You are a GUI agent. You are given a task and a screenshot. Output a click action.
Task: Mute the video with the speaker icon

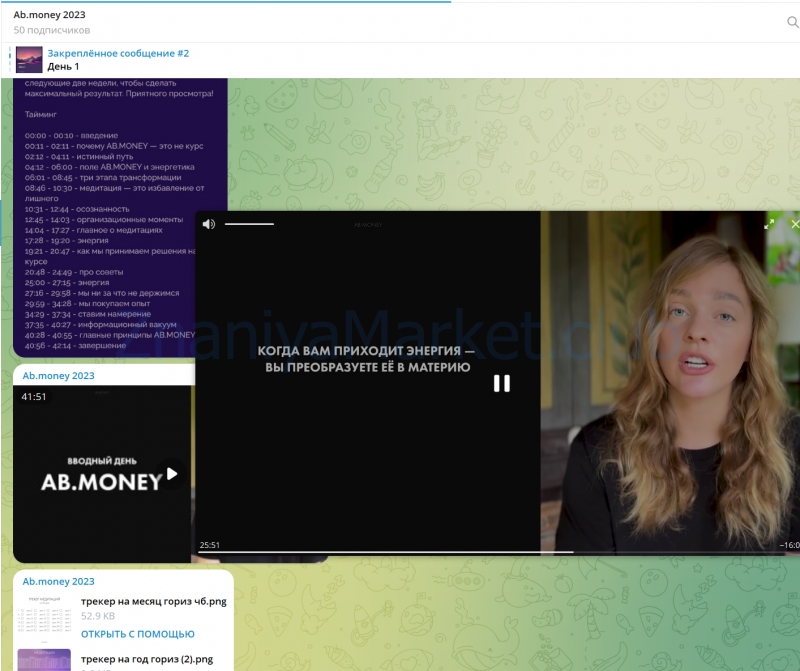point(208,224)
